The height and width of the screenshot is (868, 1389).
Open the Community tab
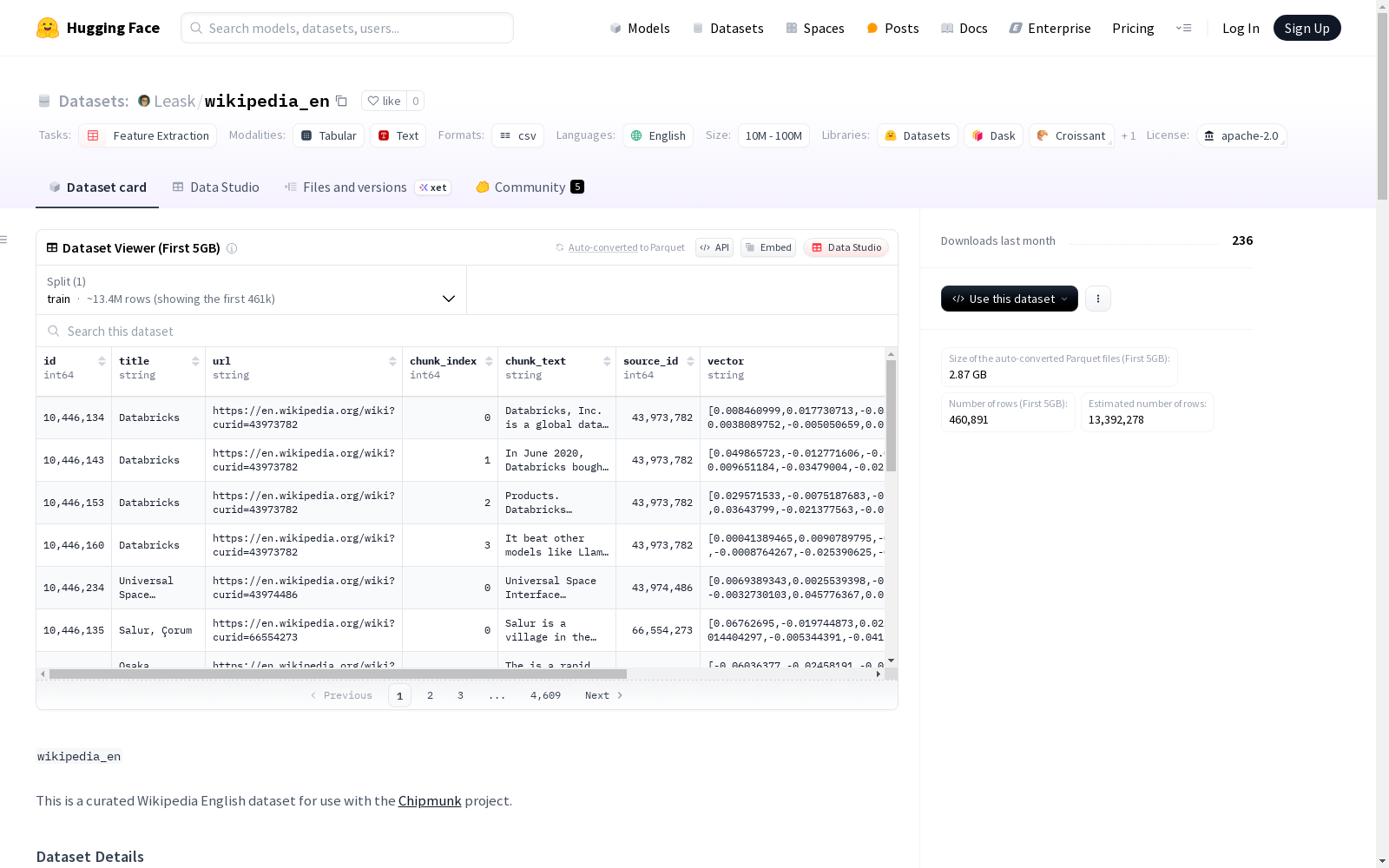click(530, 187)
